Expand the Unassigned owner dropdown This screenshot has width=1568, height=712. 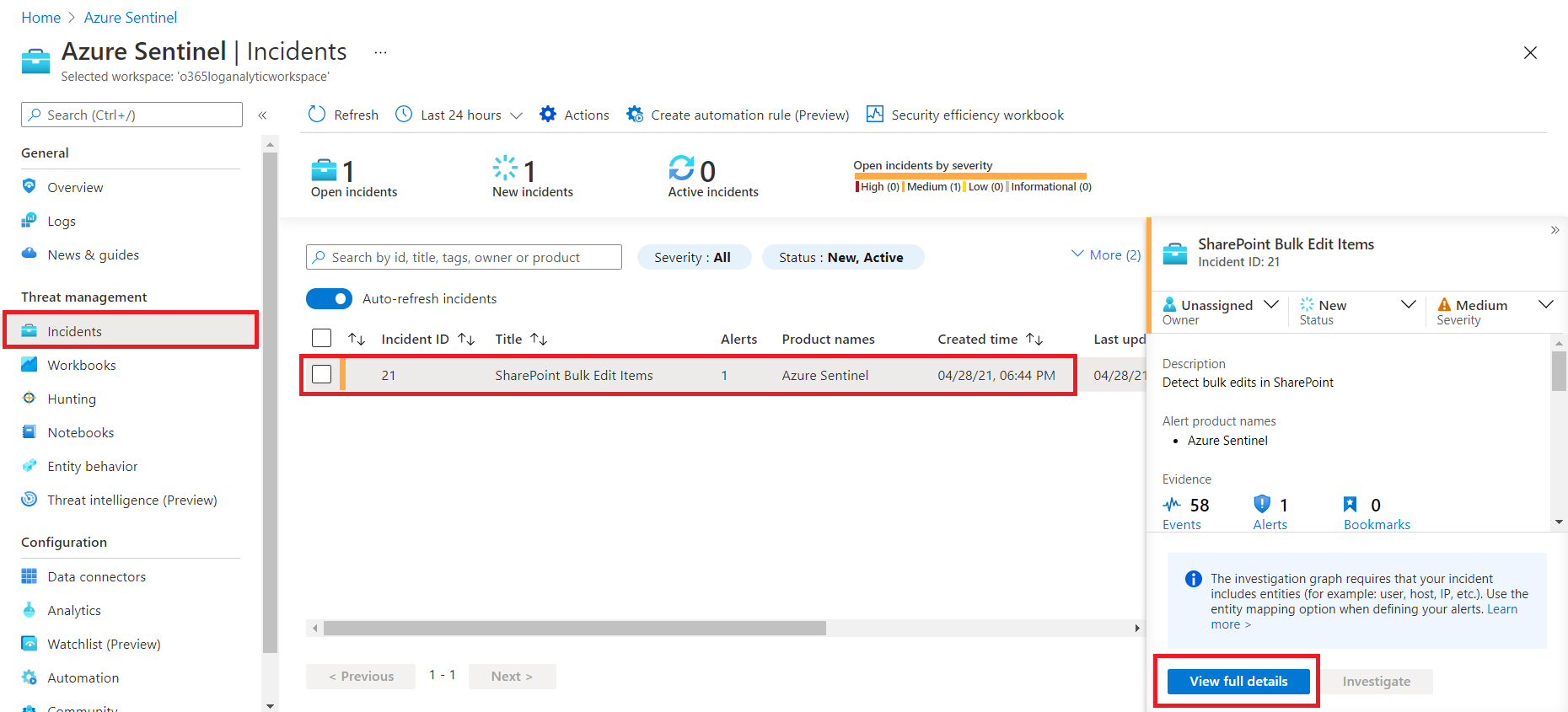[1271, 305]
